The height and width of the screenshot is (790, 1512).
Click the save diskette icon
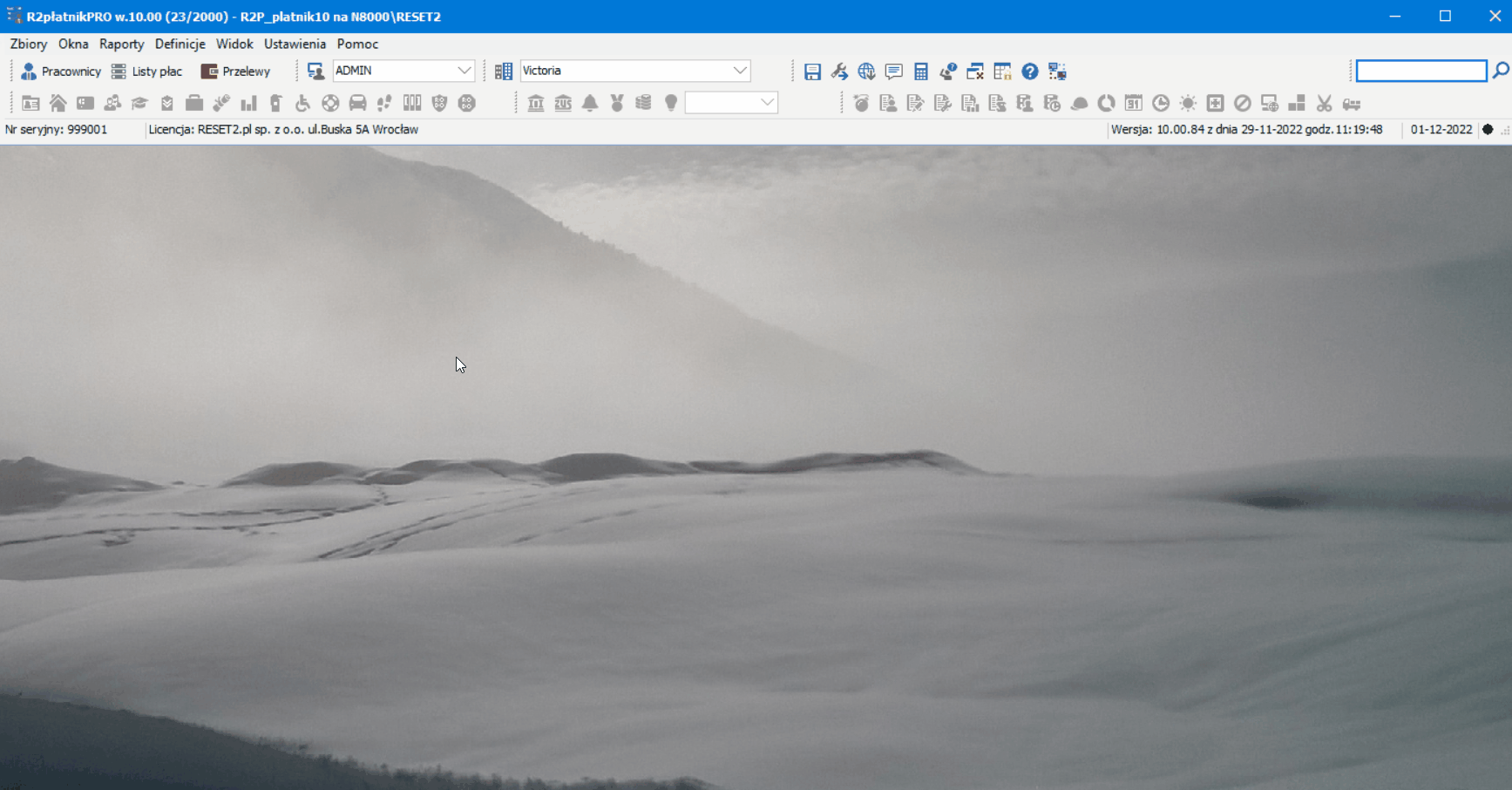tap(812, 72)
